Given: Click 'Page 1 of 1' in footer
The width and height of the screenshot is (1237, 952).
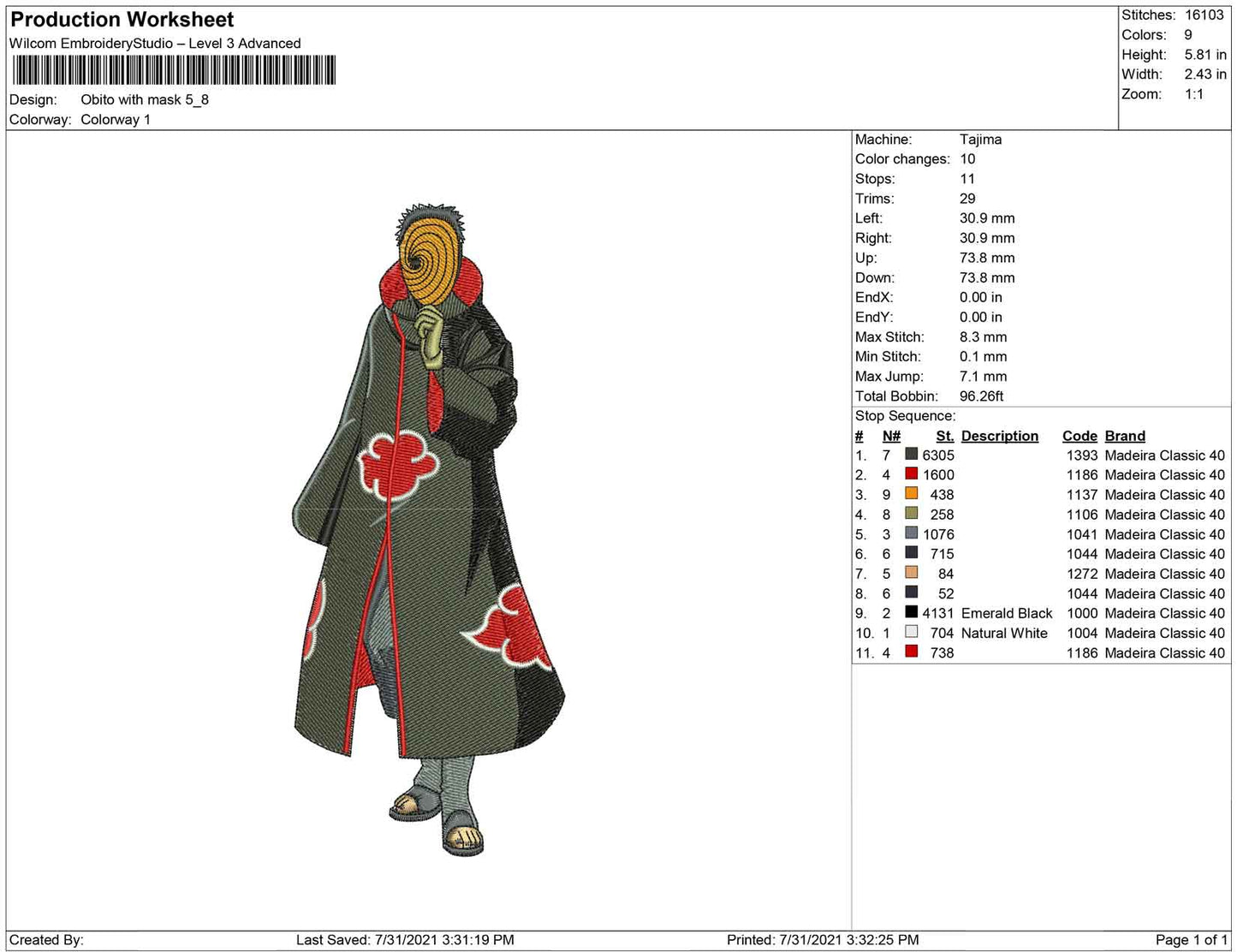Looking at the screenshot, I should click(x=1192, y=940).
